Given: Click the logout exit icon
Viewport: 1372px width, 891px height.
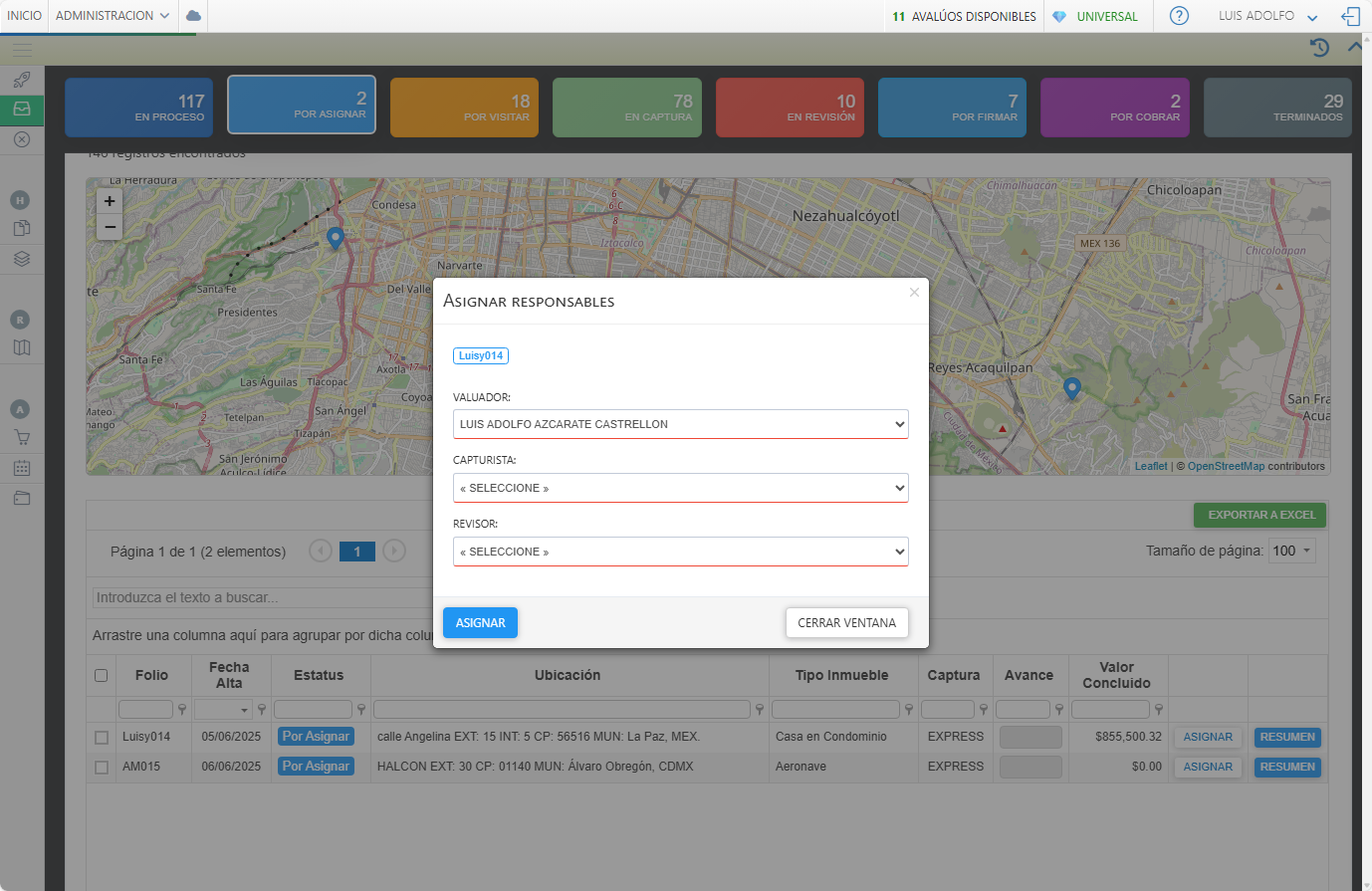Looking at the screenshot, I should [1350, 16].
